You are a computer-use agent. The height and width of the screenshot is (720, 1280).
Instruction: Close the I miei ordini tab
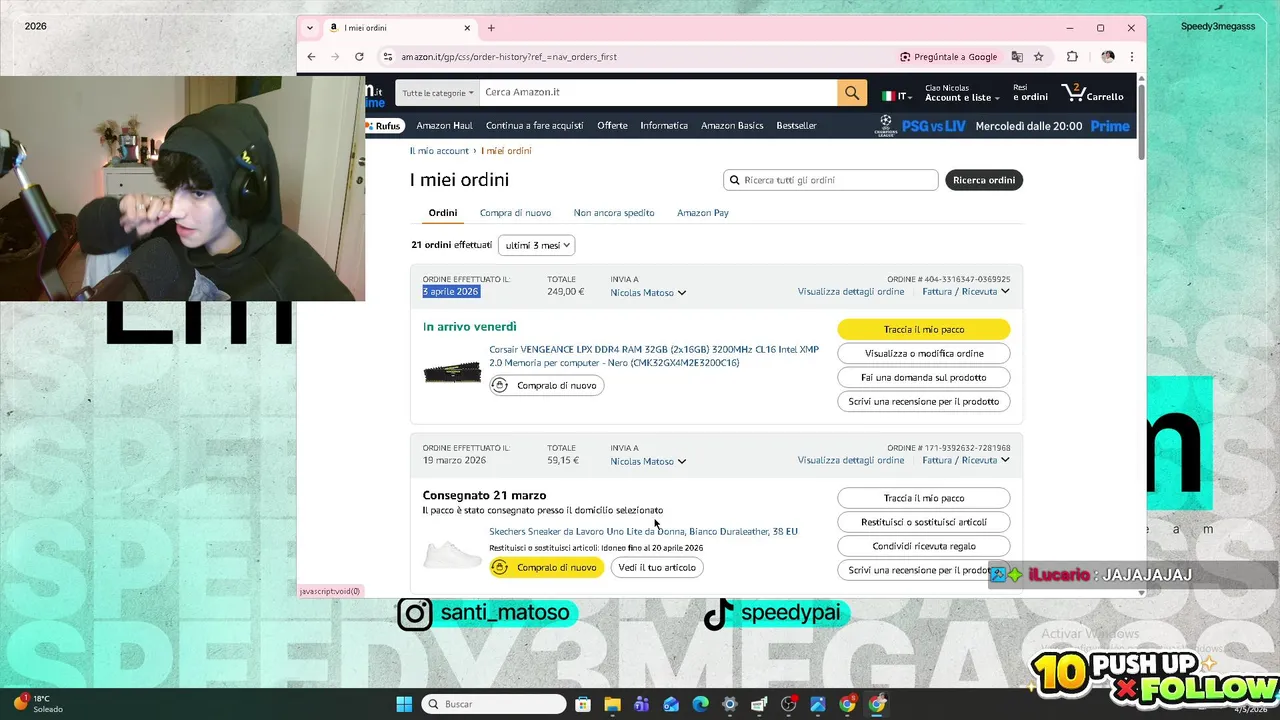pos(467,28)
